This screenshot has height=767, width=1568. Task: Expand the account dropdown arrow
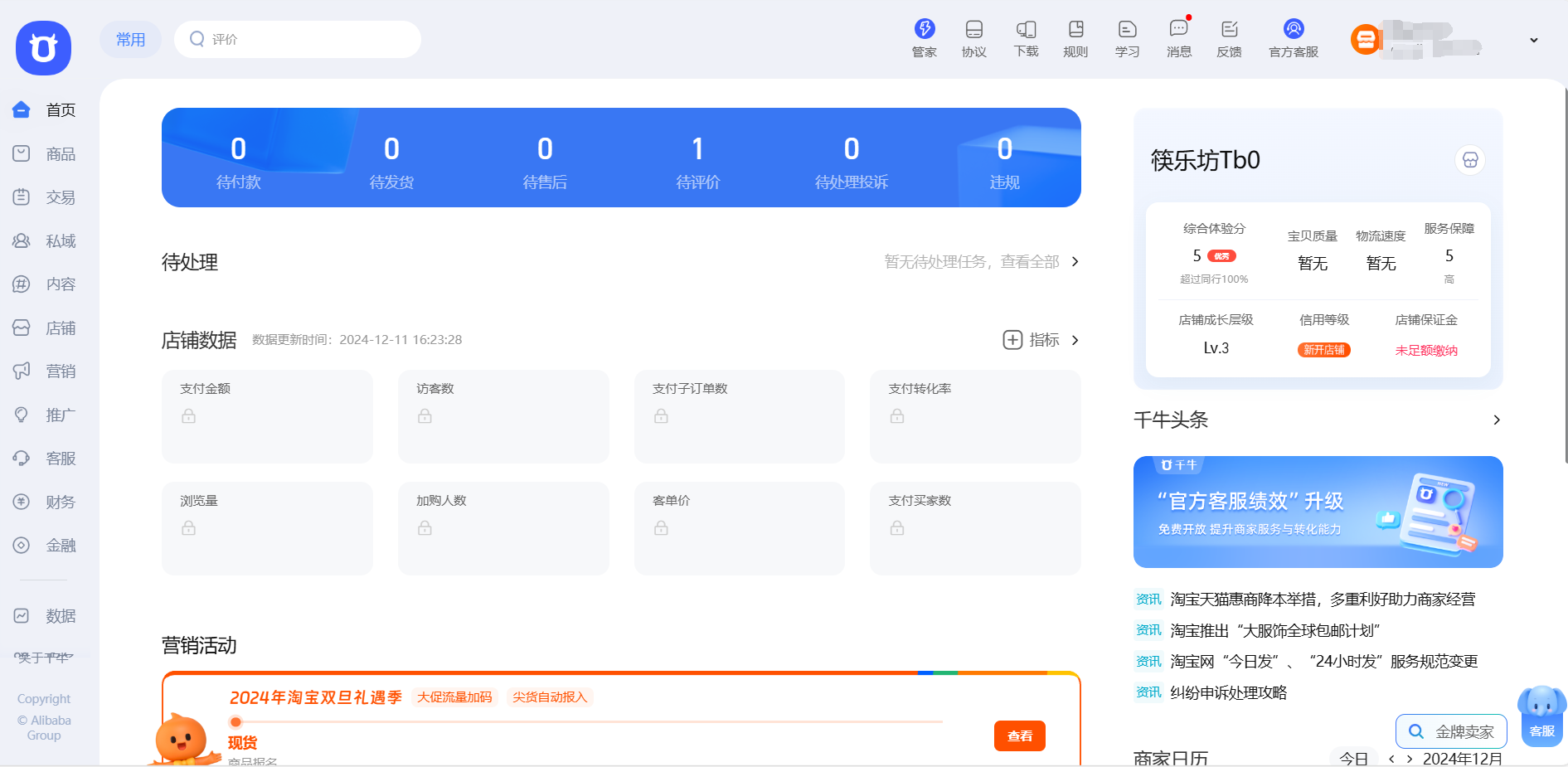pyautogui.click(x=1534, y=40)
